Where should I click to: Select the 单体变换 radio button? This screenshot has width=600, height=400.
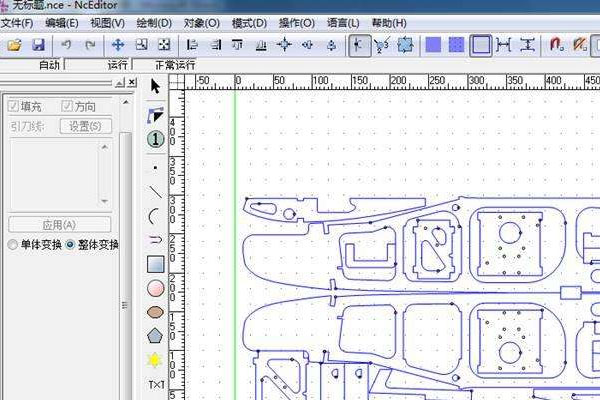[13, 244]
